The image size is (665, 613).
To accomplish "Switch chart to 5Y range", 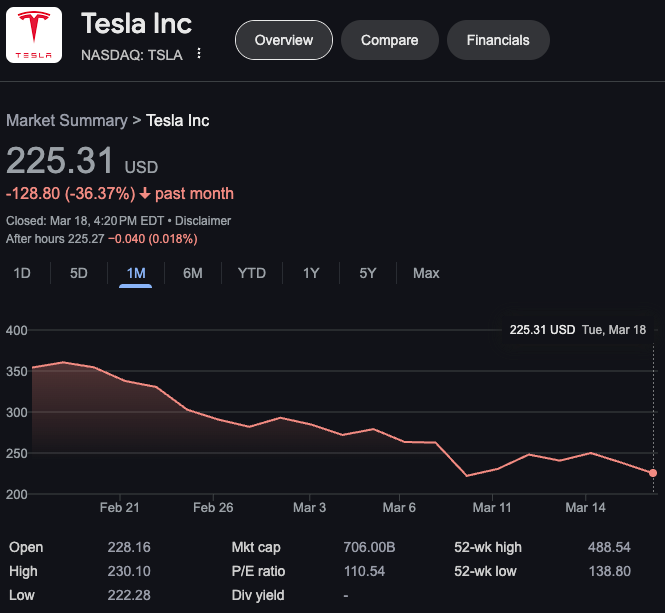I will click(x=368, y=273).
